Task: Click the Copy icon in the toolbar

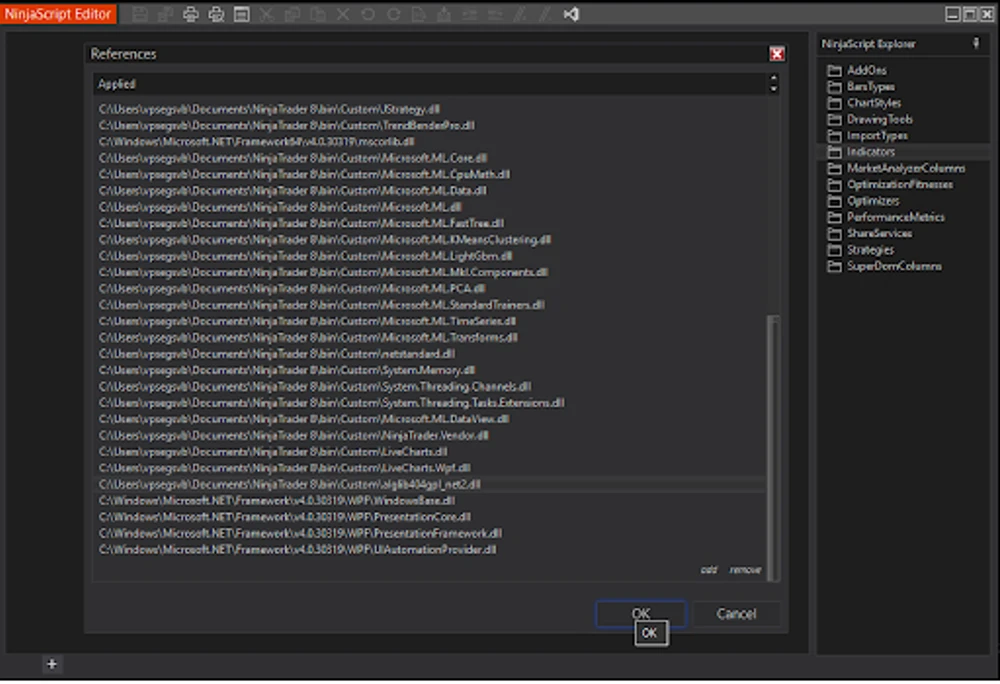Action: (x=292, y=14)
